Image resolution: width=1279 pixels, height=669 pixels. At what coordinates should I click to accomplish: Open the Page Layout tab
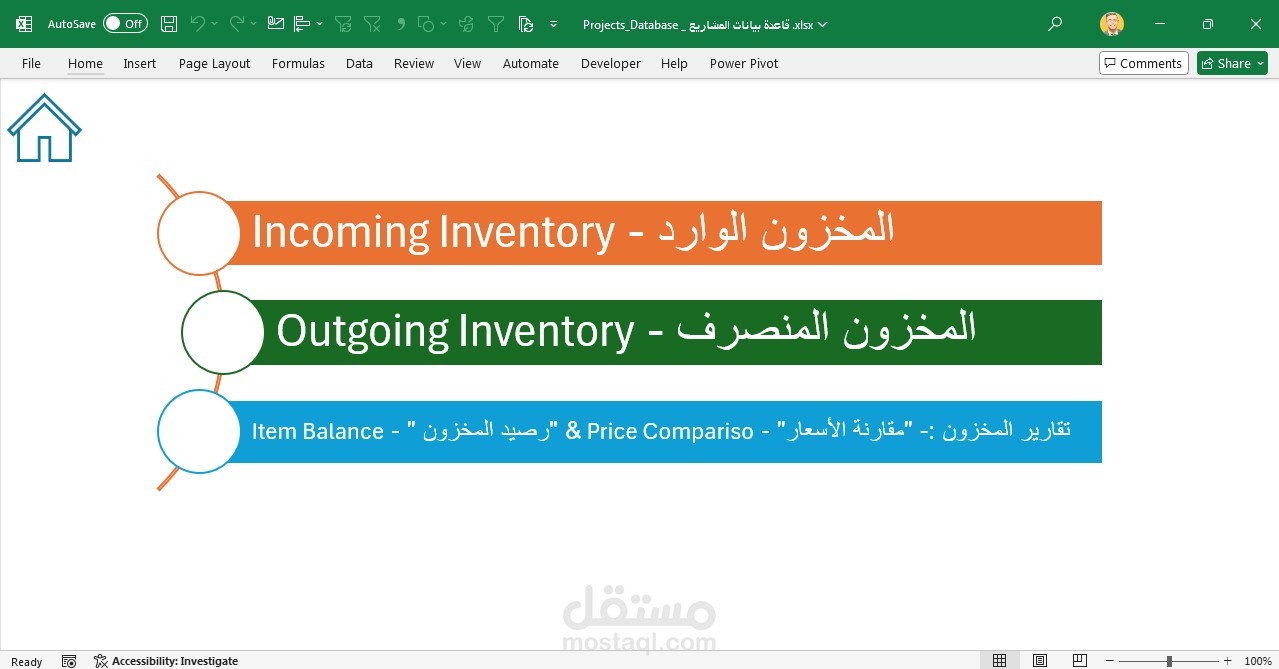coord(214,63)
